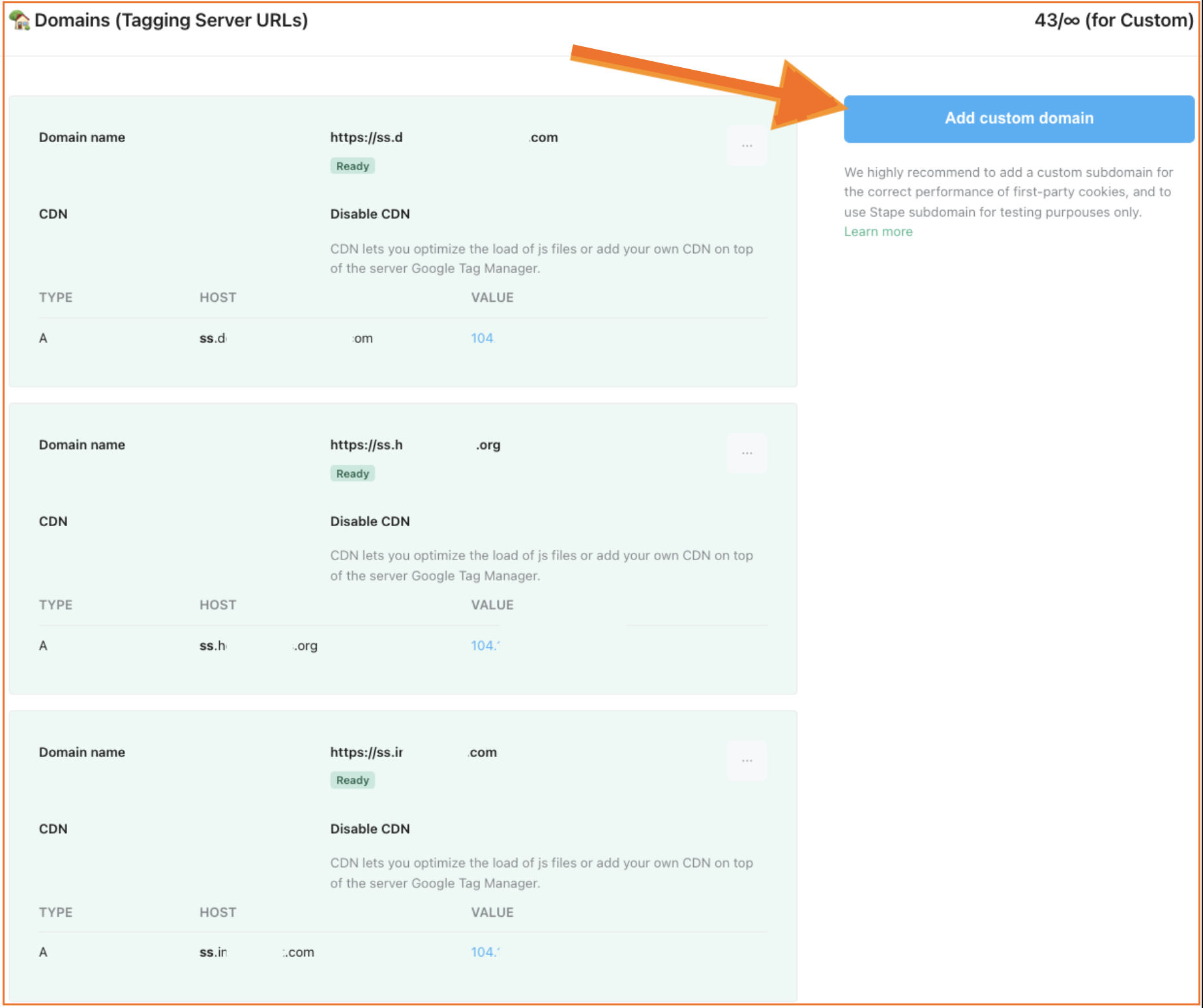The image size is (1203, 1008).
Task: Open the bottom domain's options menu
Action: (x=747, y=760)
